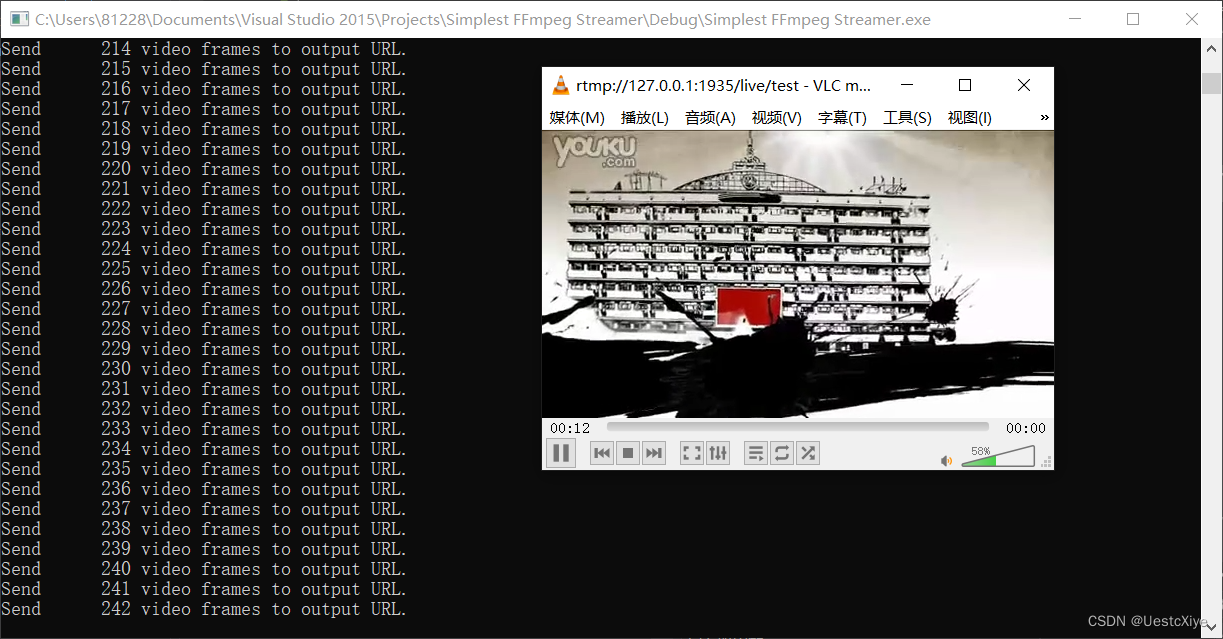Maximize the VLC window
This screenshot has height=639, width=1223.
pyautogui.click(x=965, y=86)
